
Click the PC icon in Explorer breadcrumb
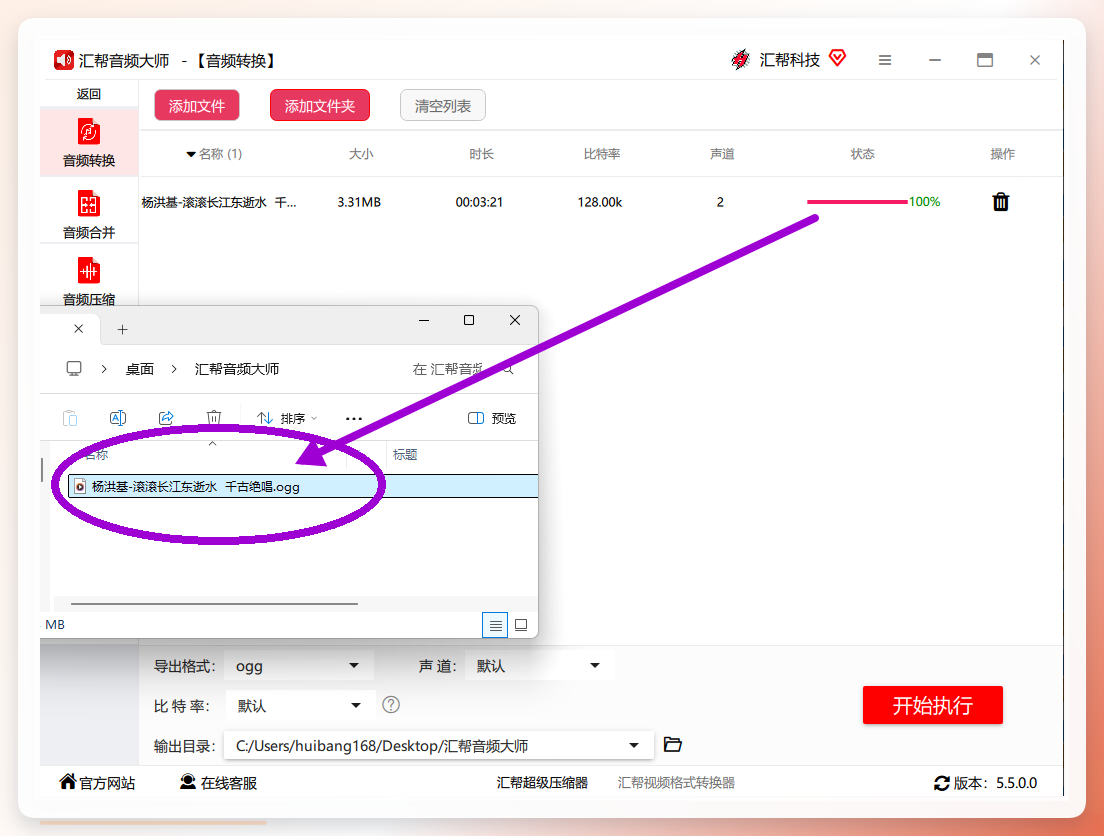coord(74,368)
